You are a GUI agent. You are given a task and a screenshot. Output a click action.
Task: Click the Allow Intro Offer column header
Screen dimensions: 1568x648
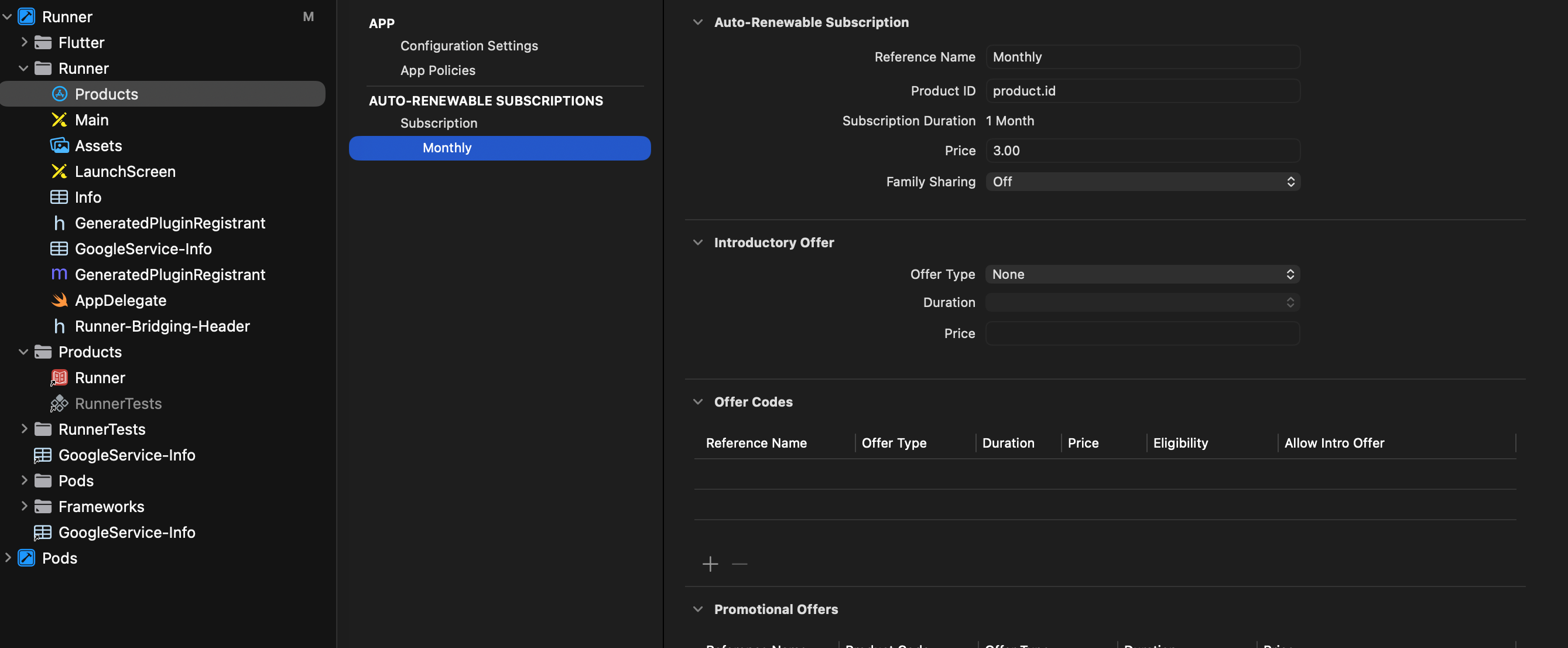tap(1334, 443)
